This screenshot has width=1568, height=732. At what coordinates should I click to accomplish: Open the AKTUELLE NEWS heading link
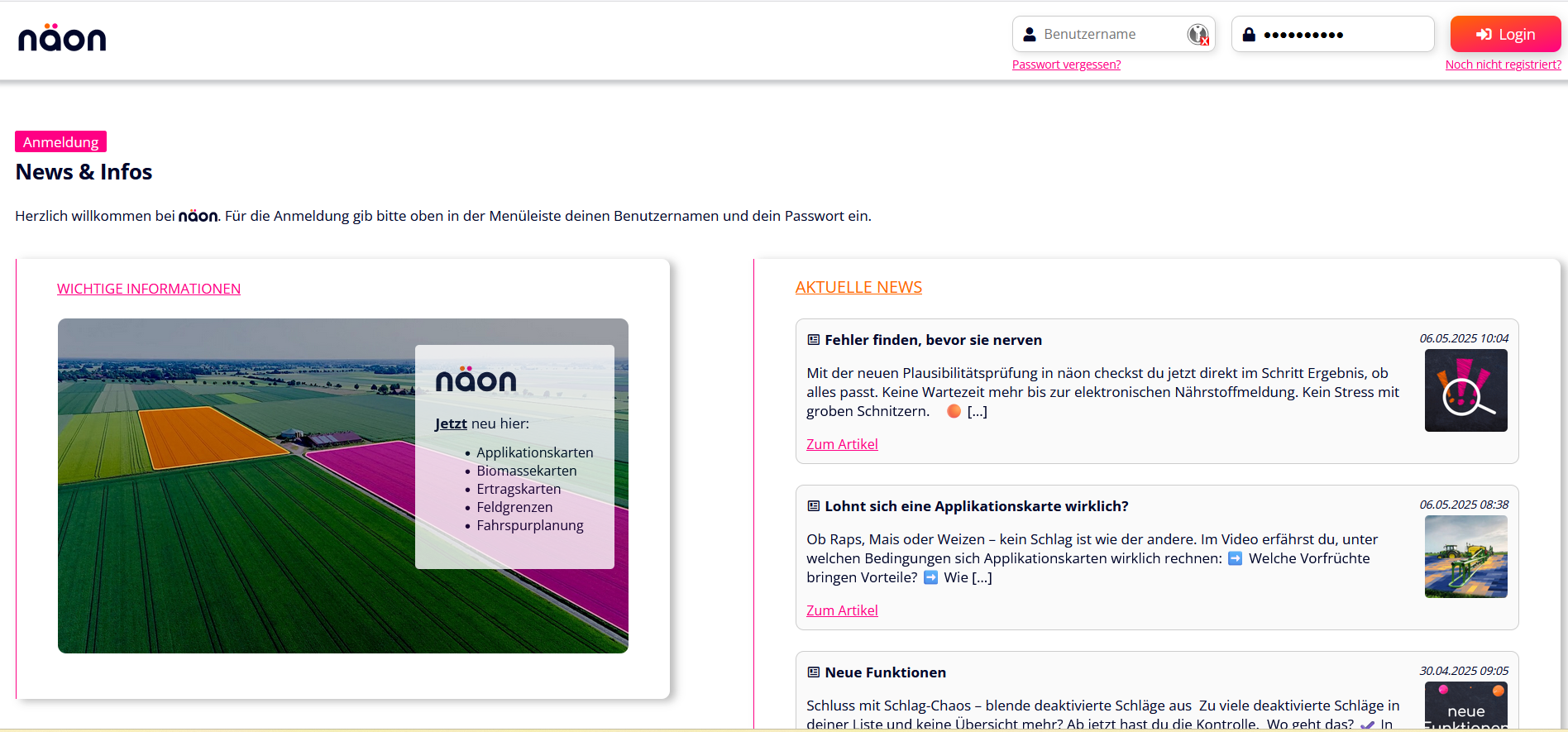[858, 287]
